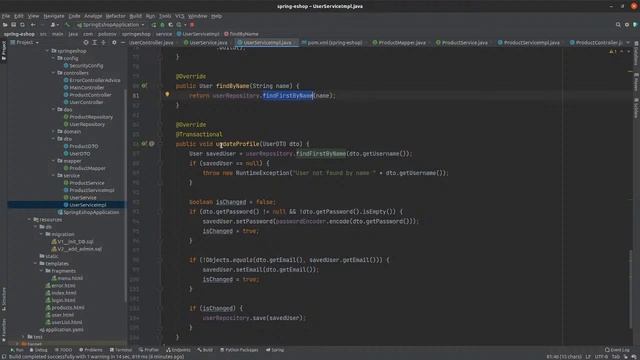The image size is (640, 360).
Task: Click the red Stop icon in the toolbar
Action: [192, 25]
